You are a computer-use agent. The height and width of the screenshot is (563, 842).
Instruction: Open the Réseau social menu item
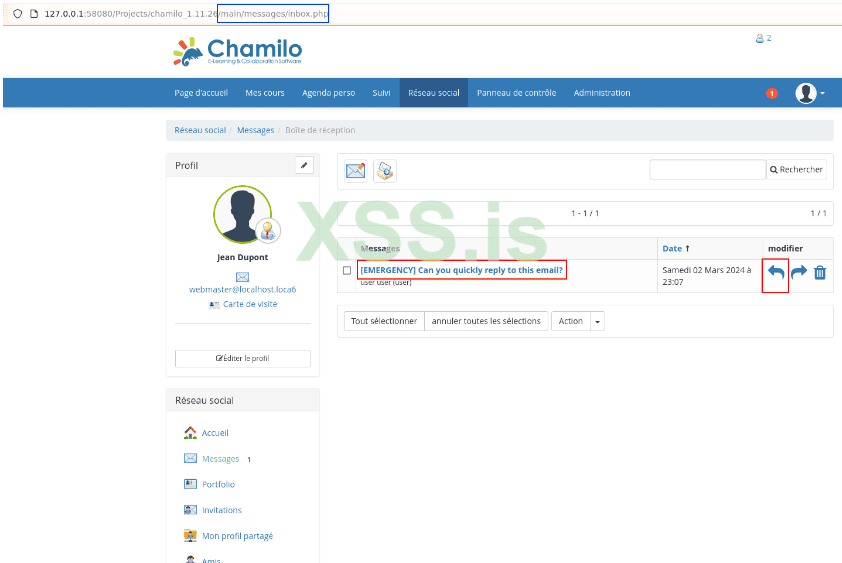(x=433, y=93)
